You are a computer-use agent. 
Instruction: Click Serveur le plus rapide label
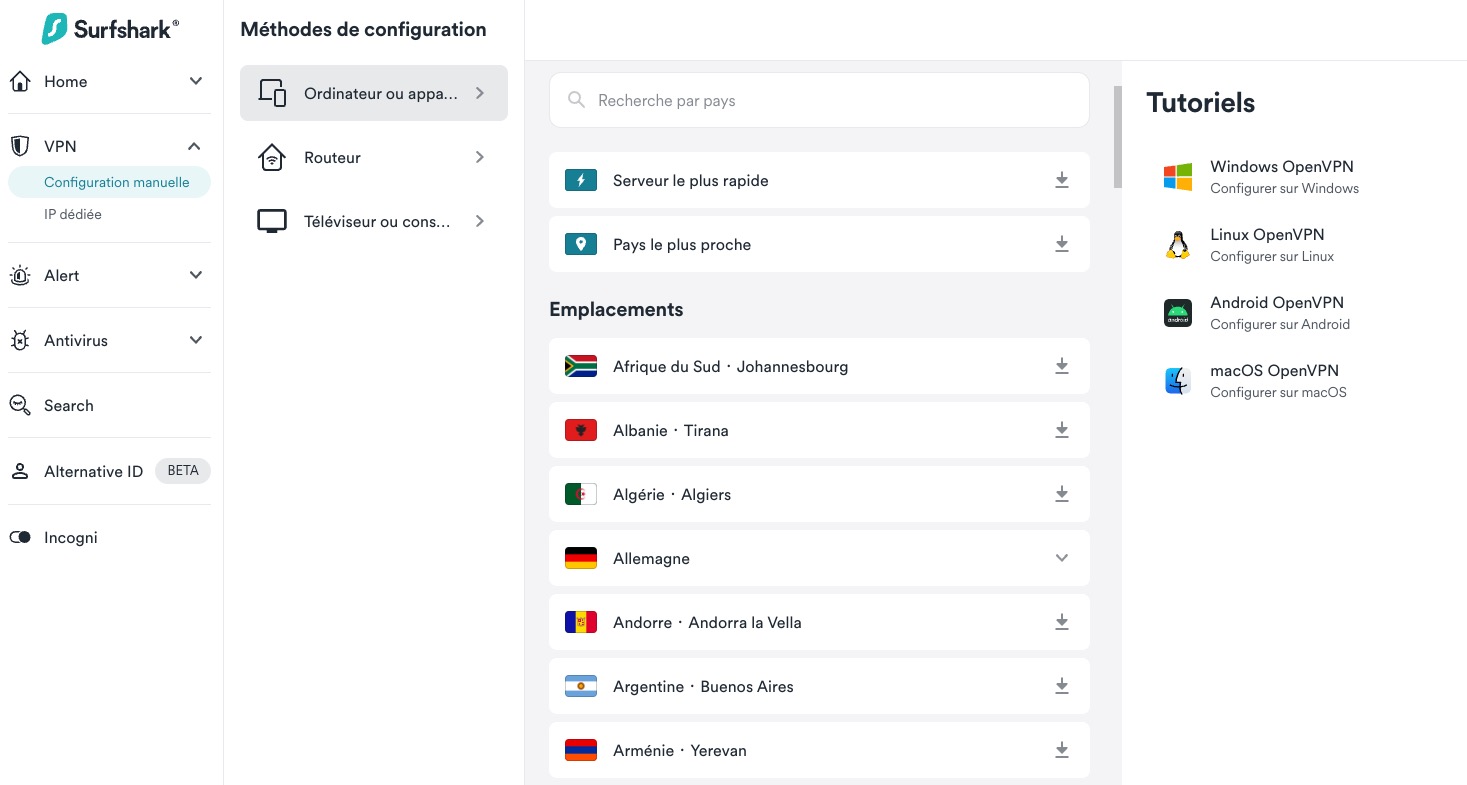[x=691, y=180]
